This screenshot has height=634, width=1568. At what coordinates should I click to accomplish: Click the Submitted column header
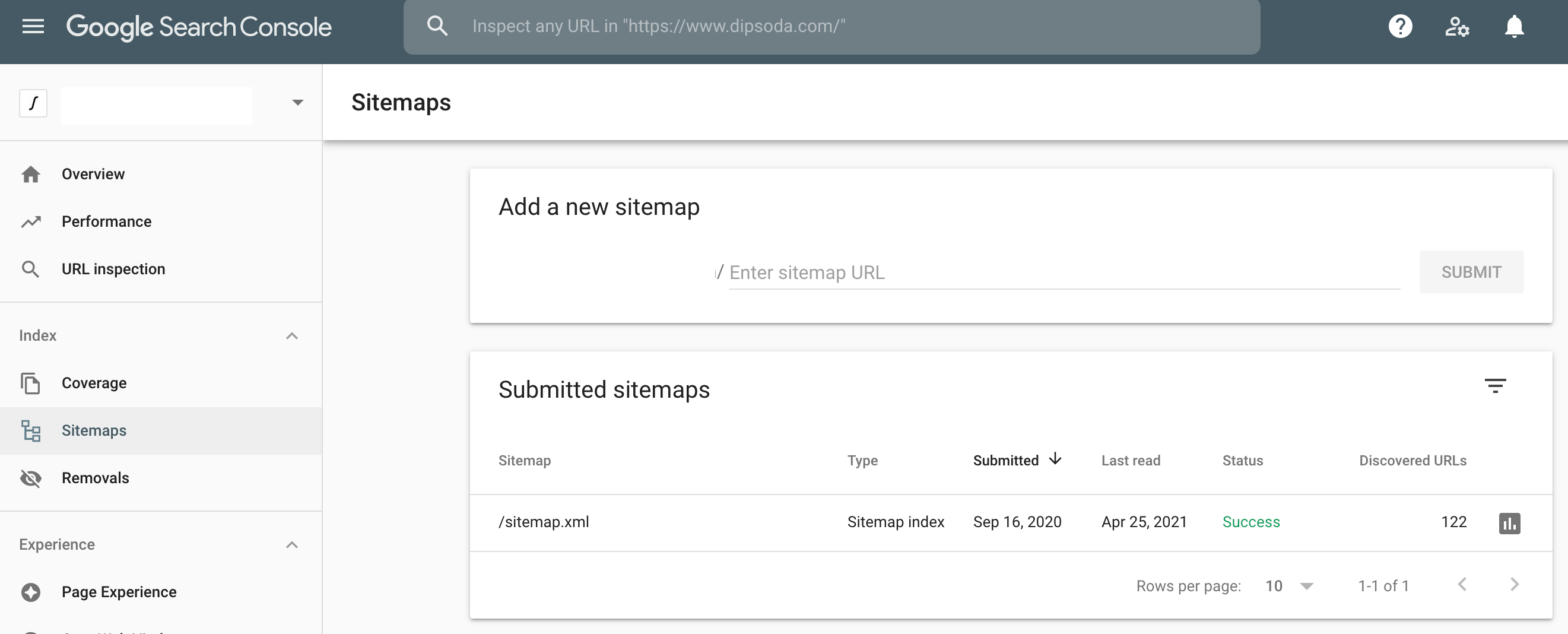click(x=1005, y=461)
